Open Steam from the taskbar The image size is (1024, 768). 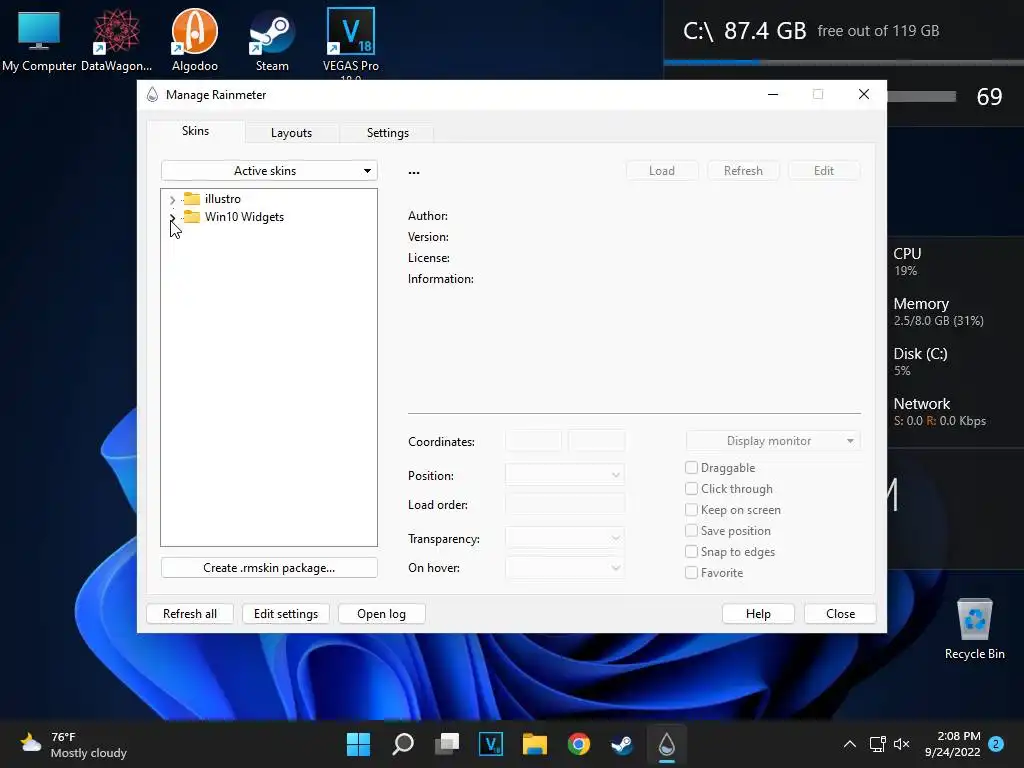pos(622,744)
